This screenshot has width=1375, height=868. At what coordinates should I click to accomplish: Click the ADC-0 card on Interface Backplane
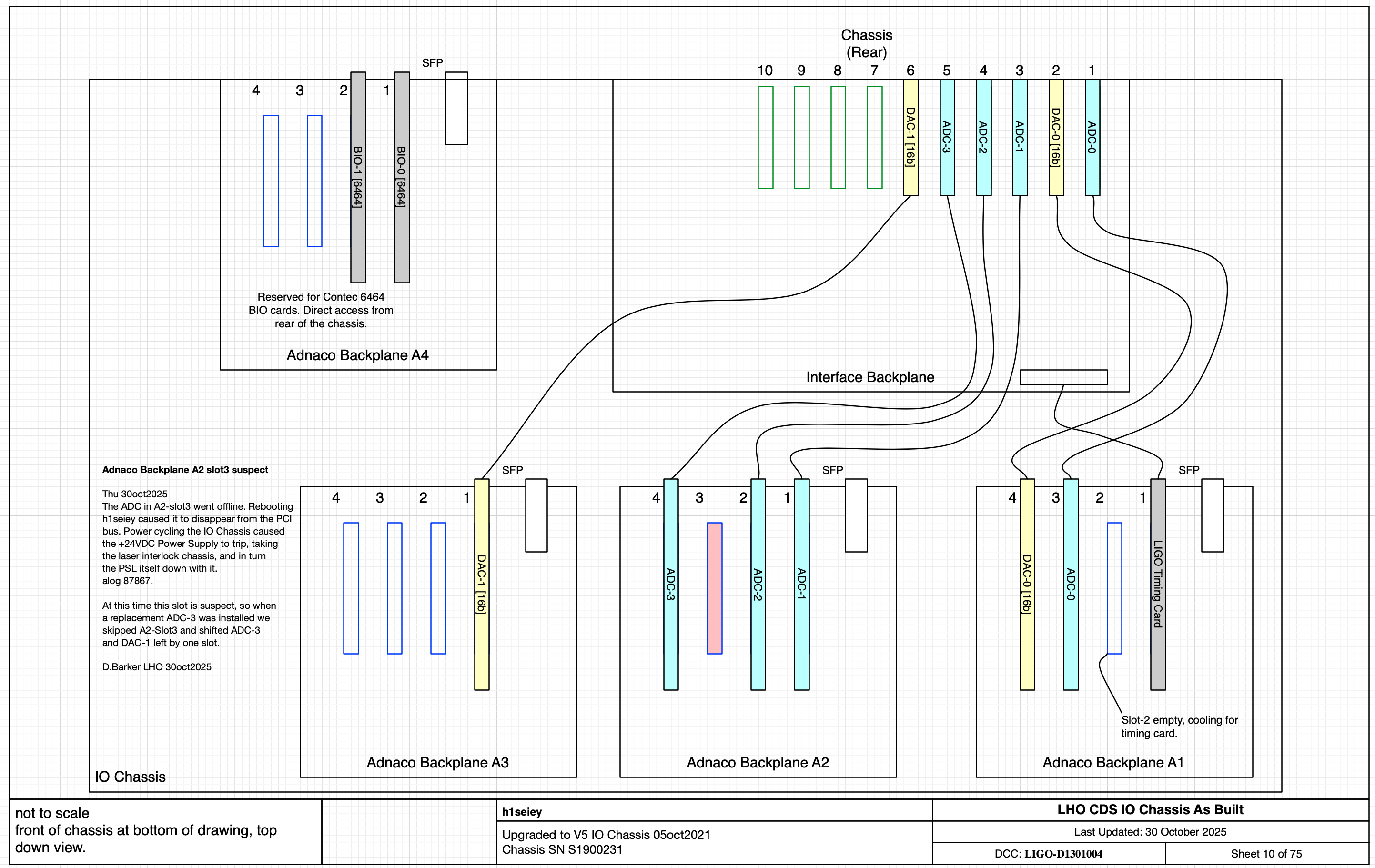pyautogui.click(x=1092, y=137)
